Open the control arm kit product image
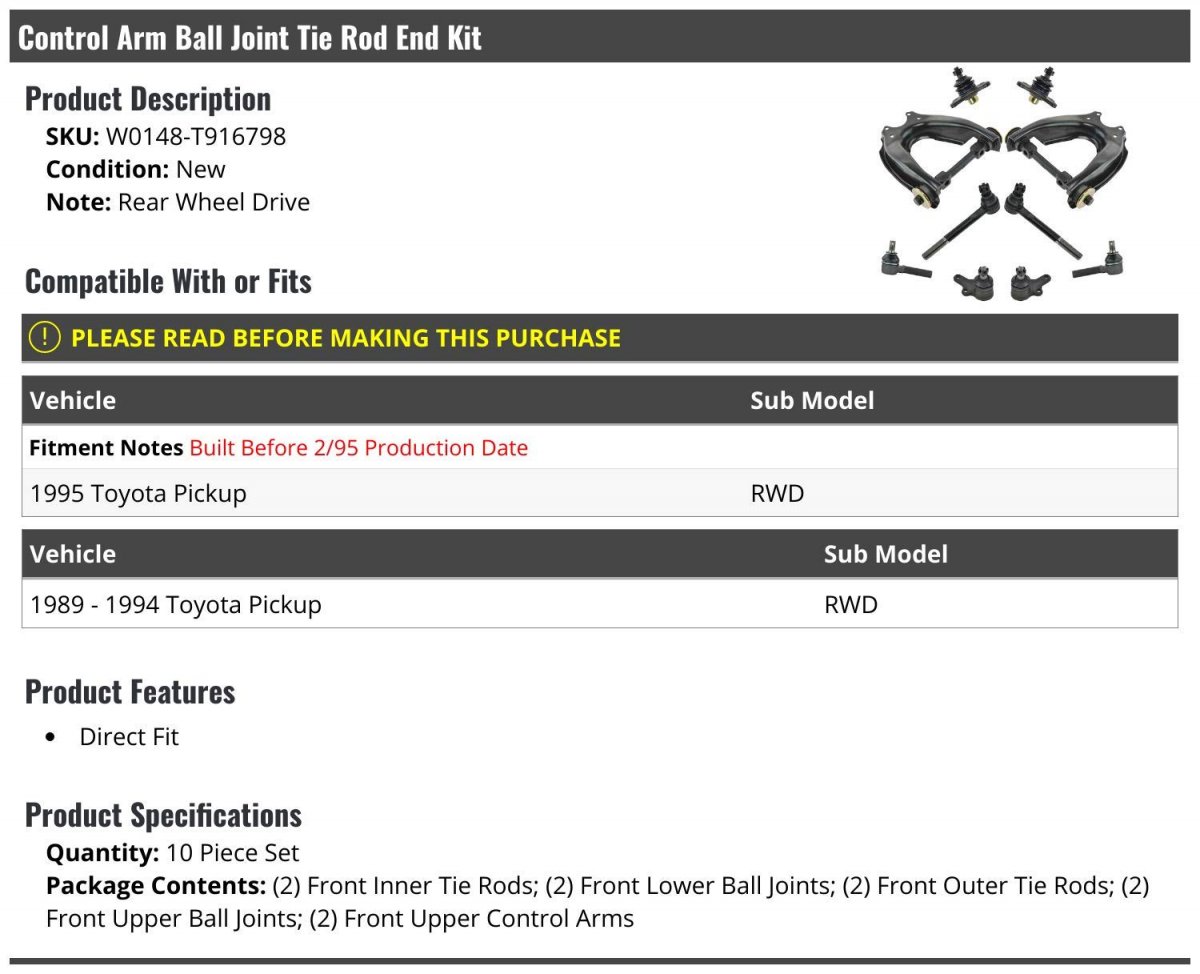 tap(1003, 185)
